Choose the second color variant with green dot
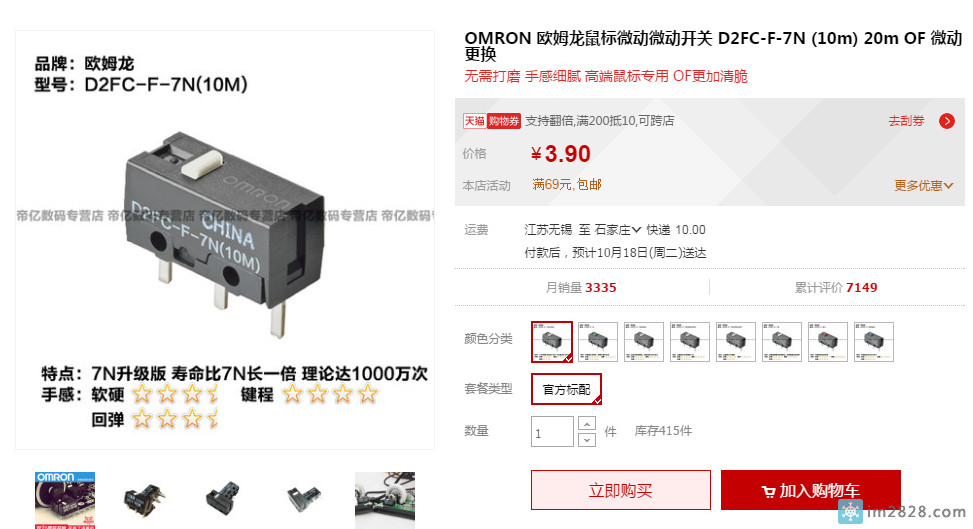Image resolution: width=973 pixels, height=529 pixels. tap(598, 341)
